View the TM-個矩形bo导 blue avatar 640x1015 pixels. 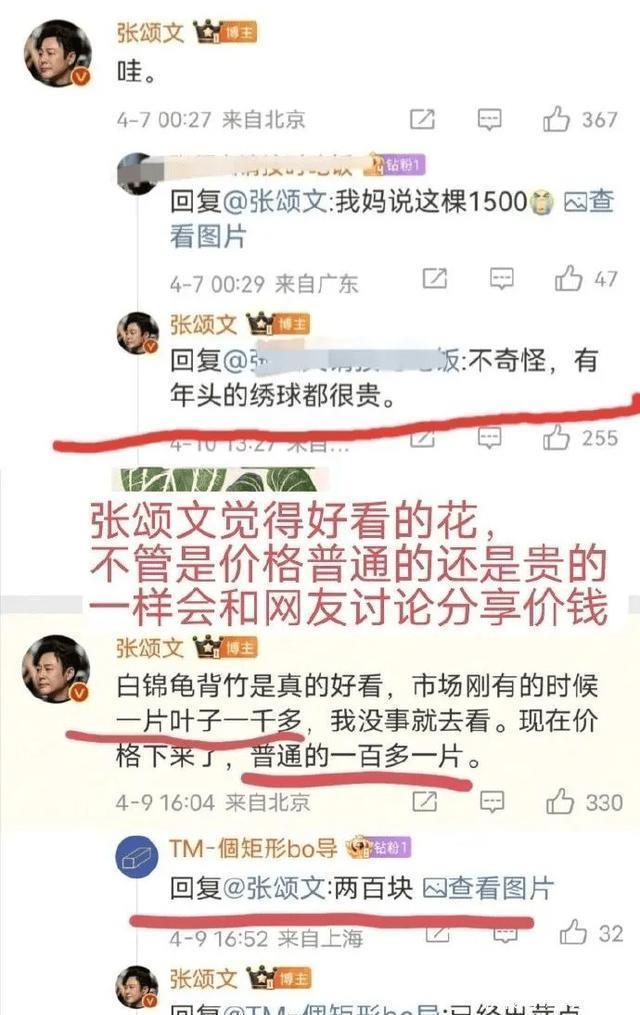(137, 858)
